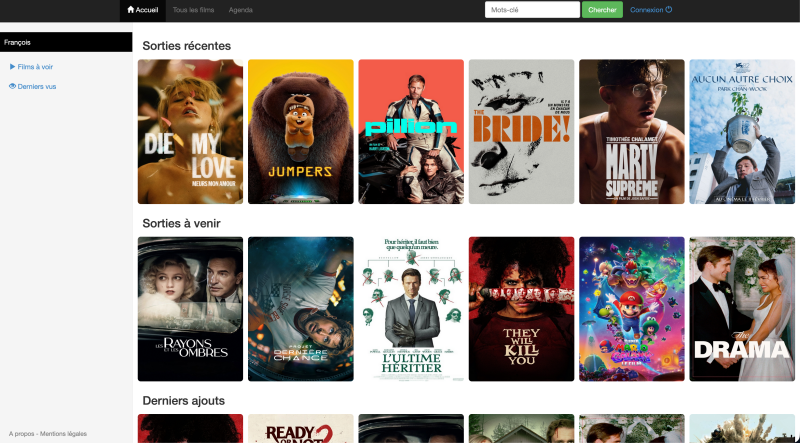Click the green Chercher button

point(602,10)
